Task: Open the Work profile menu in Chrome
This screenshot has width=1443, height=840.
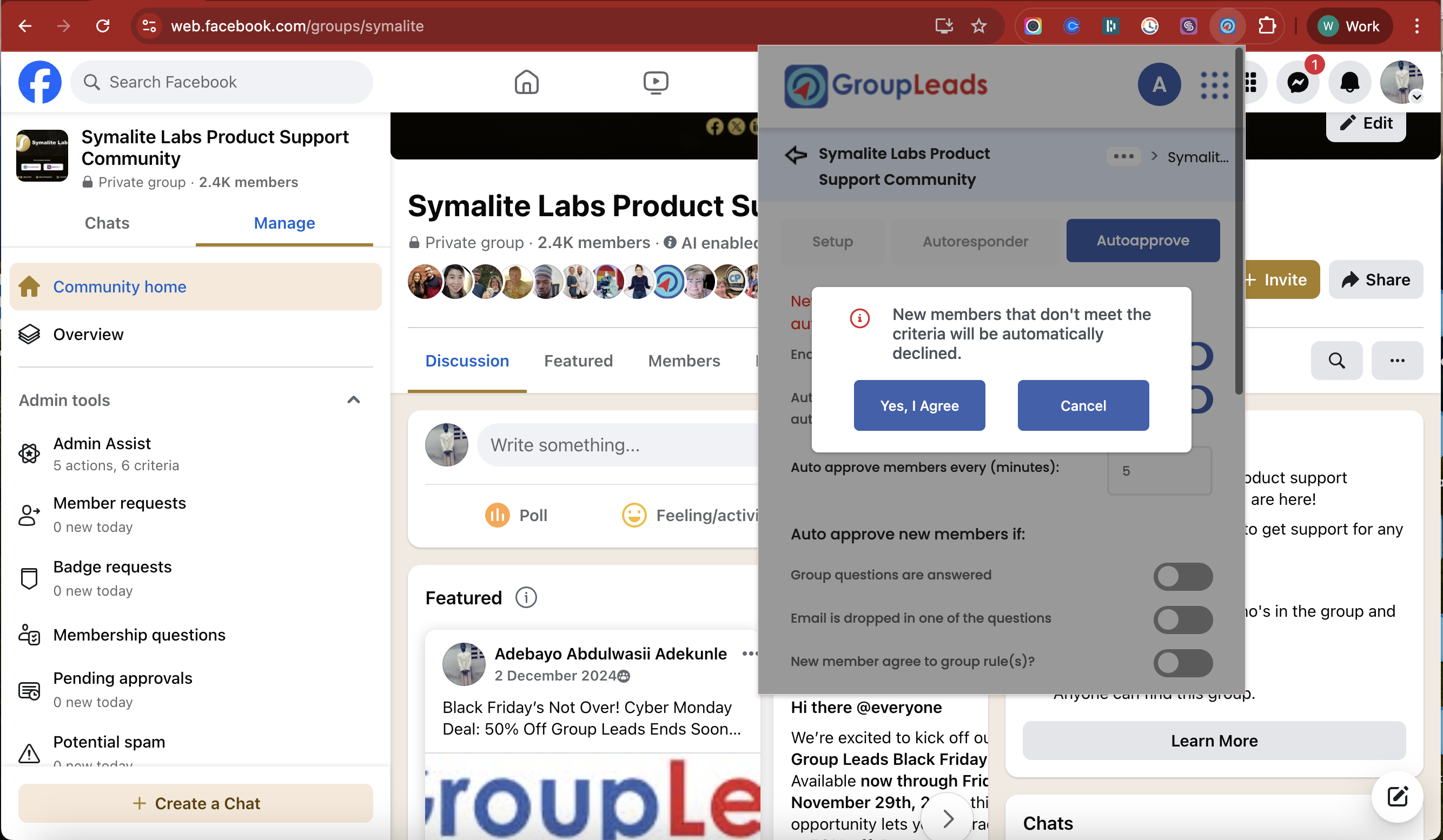Action: click(x=1349, y=26)
